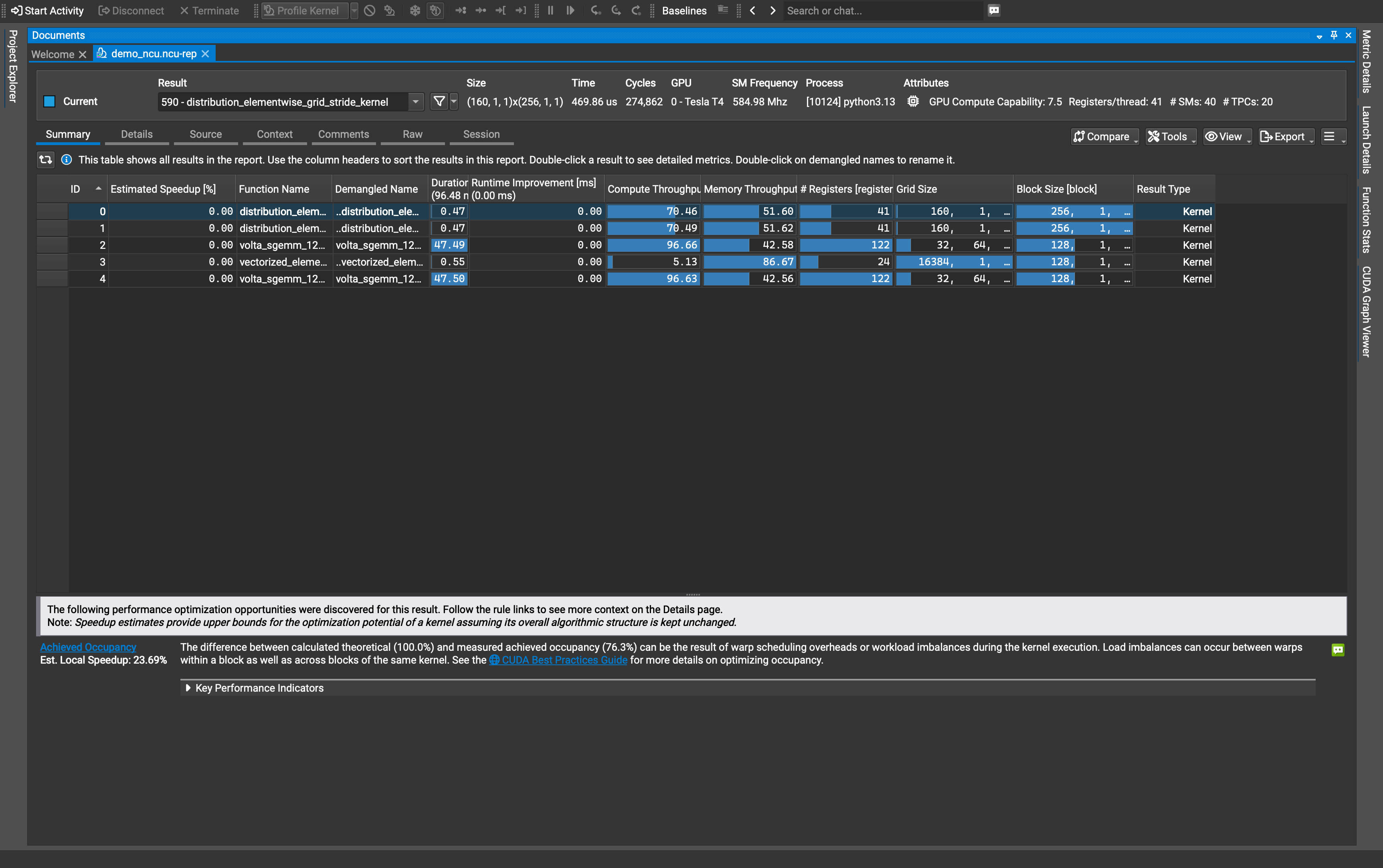Screen dimensions: 1383x868
Task: Click the blue info icon above the table
Action: coord(67,159)
